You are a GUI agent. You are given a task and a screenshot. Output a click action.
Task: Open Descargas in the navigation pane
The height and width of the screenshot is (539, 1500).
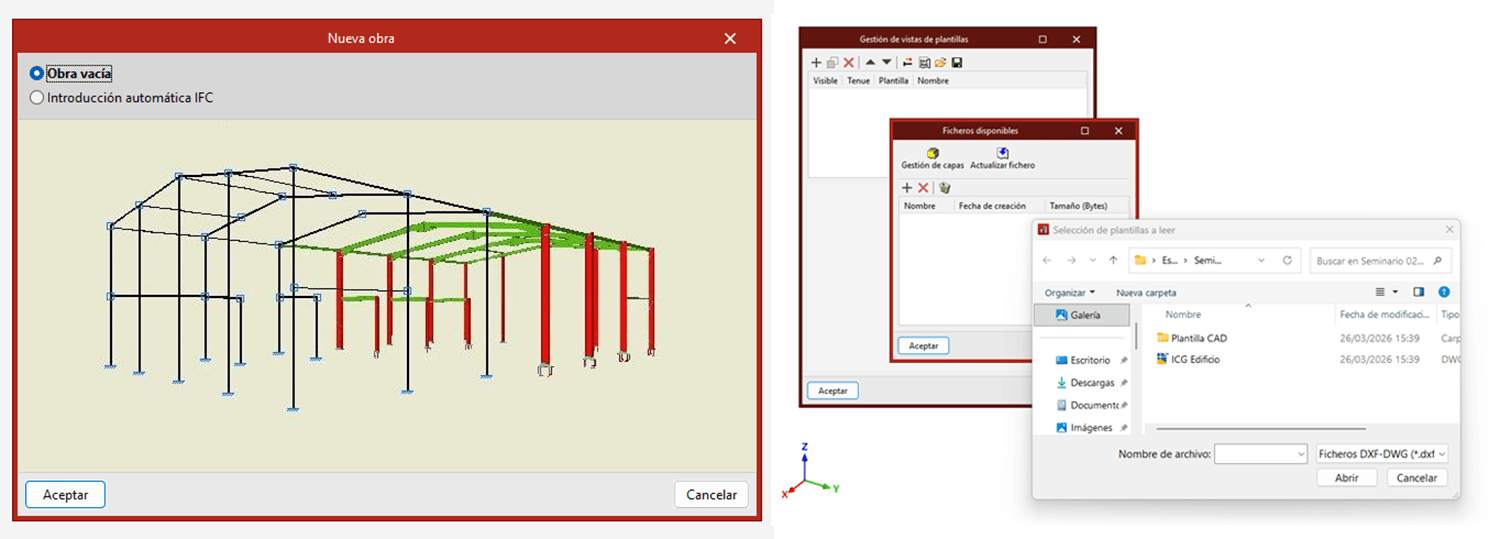click(x=1091, y=383)
